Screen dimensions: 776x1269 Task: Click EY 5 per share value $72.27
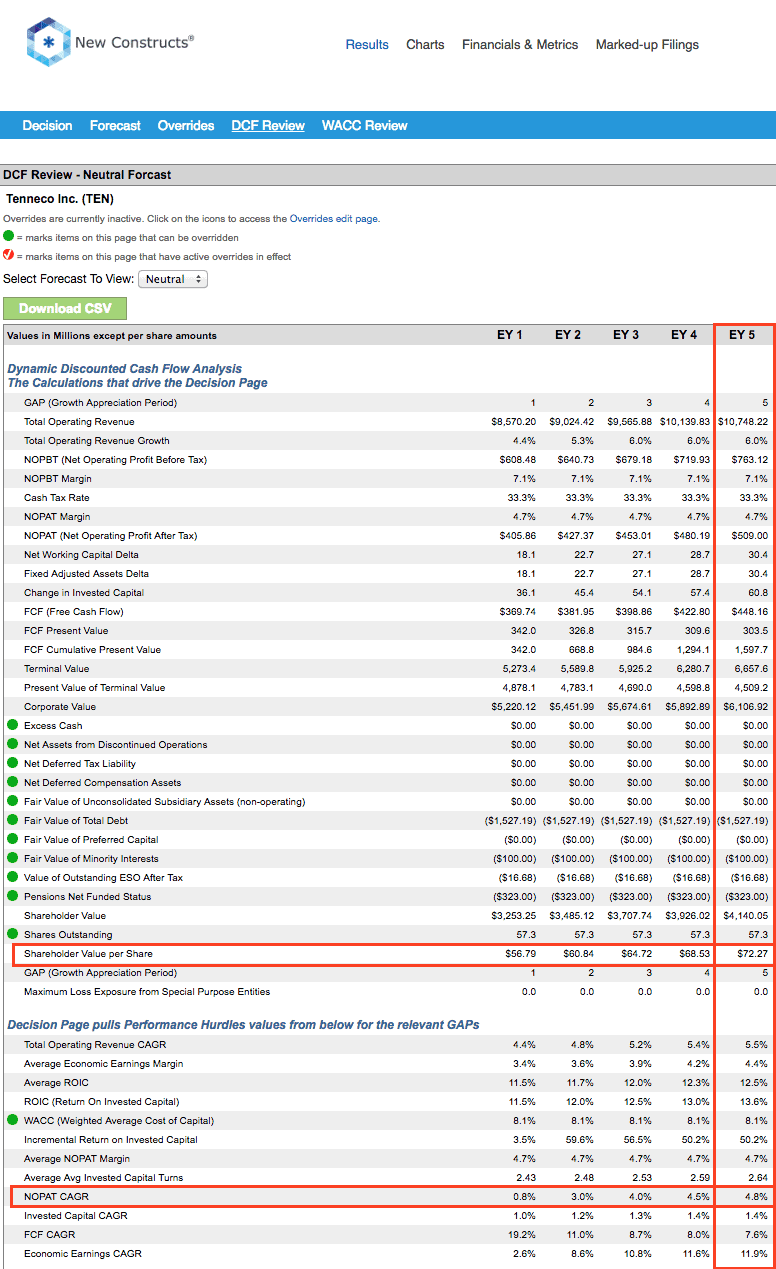click(753, 953)
